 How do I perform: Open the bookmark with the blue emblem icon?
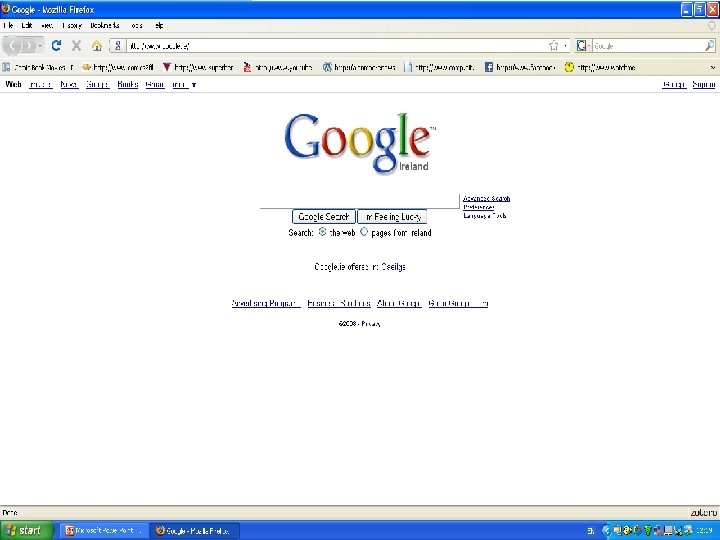[x=359, y=68]
